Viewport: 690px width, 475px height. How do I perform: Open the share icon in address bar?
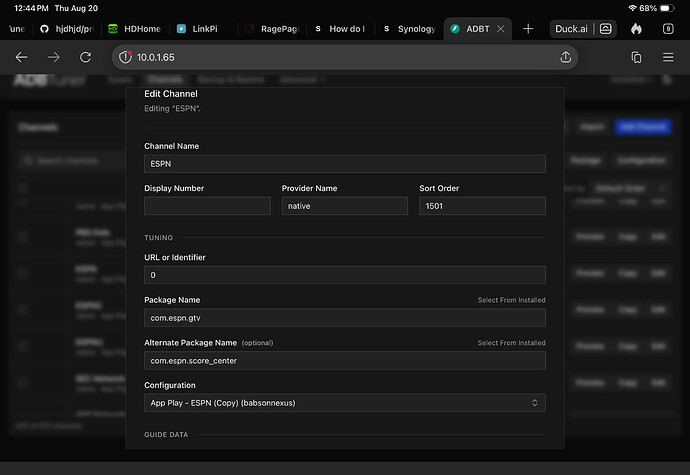(x=565, y=57)
